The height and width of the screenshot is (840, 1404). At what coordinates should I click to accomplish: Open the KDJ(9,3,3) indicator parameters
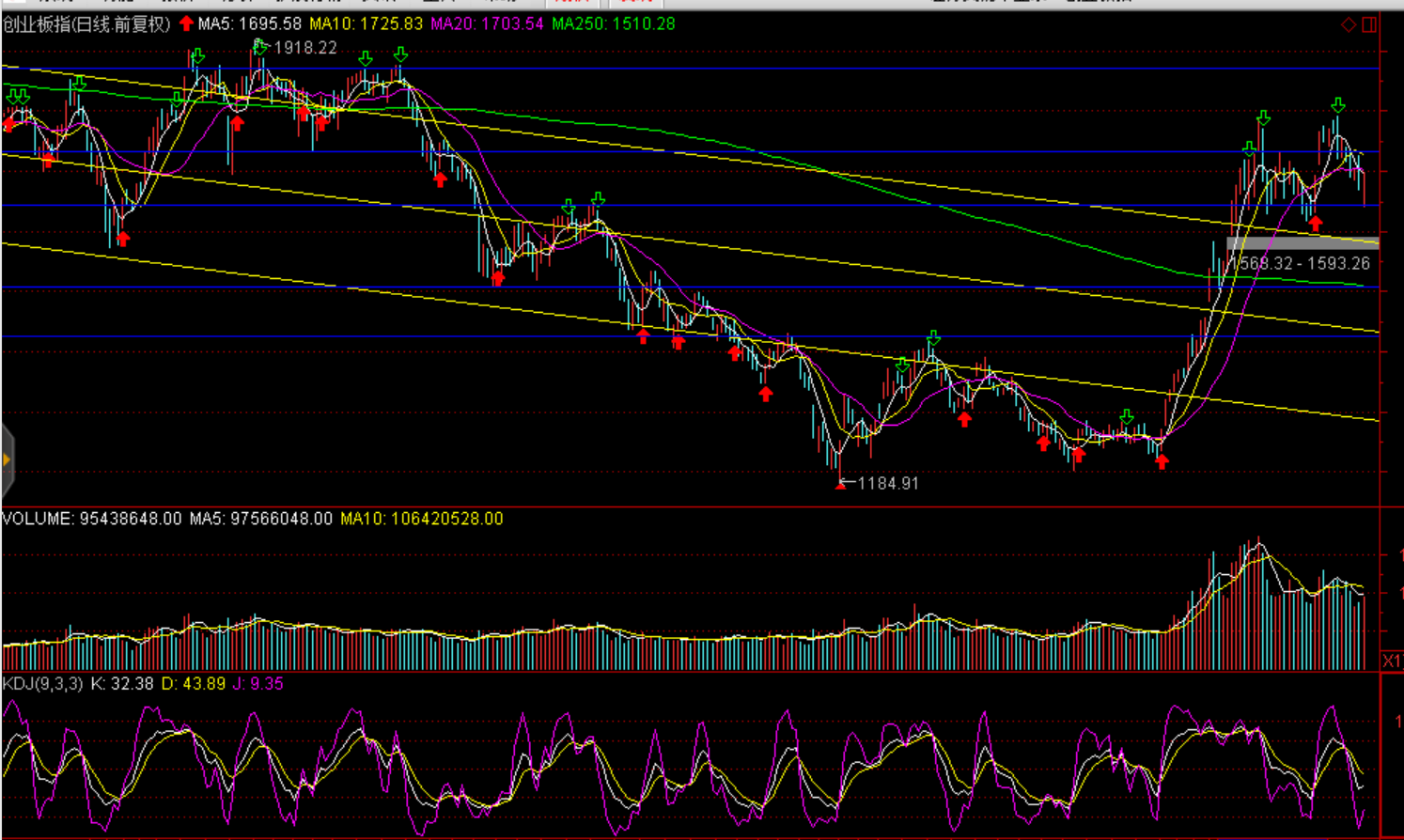pyautogui.click(x=43, y=683)
